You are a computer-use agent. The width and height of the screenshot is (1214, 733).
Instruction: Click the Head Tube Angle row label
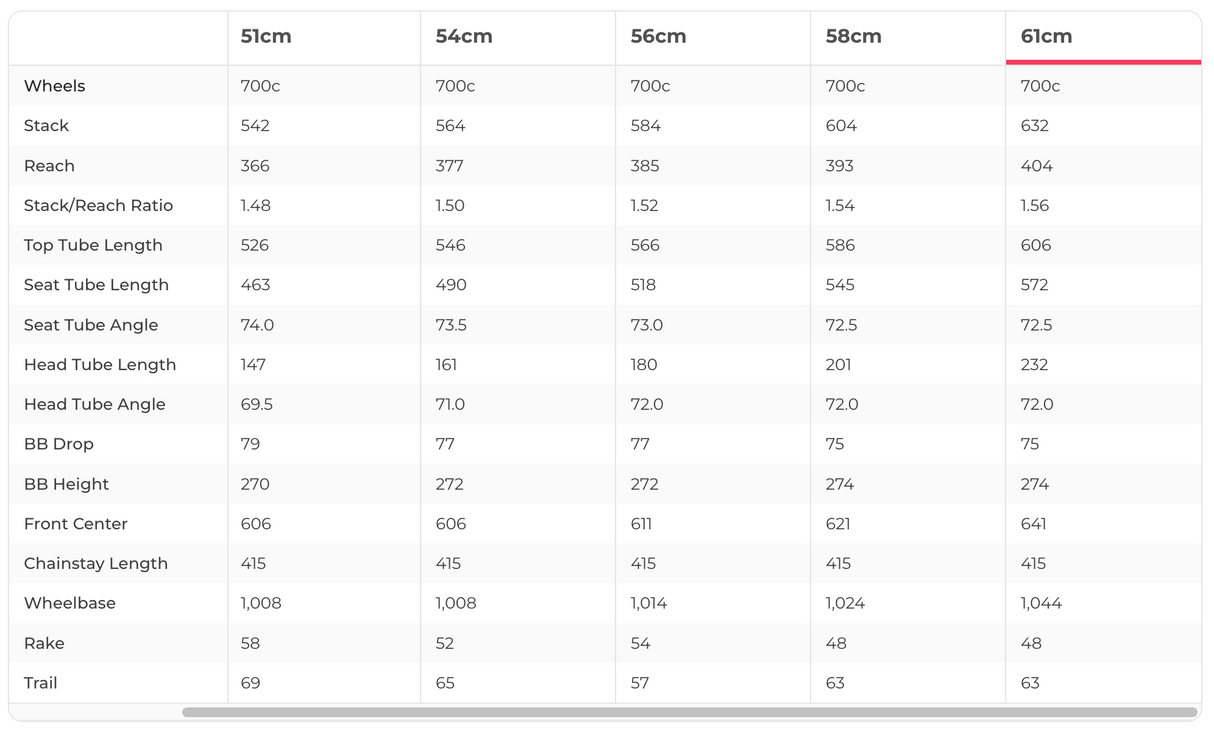95,405
